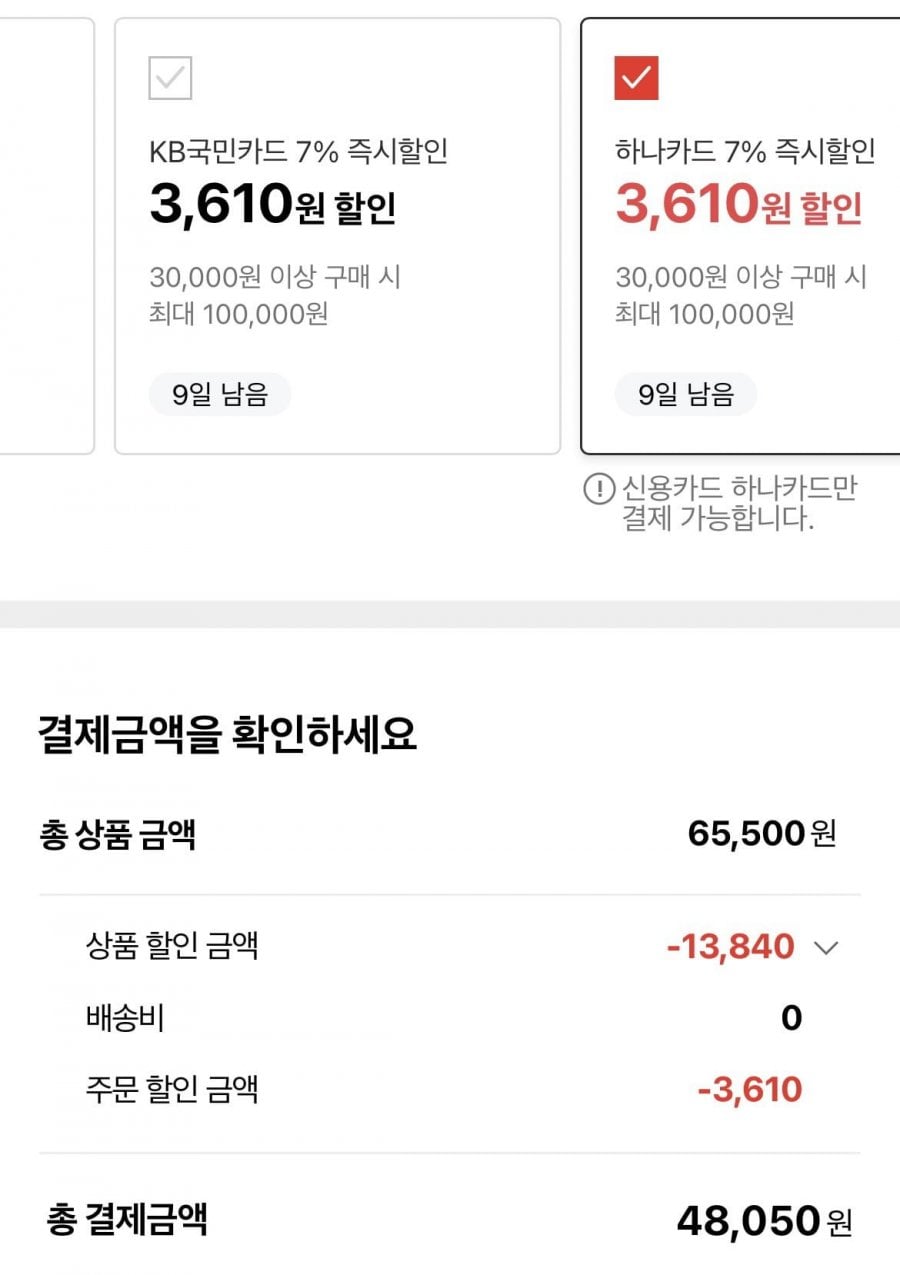
Task: Select the partially visible coupon card at left edge
Action: click(45, 235)
